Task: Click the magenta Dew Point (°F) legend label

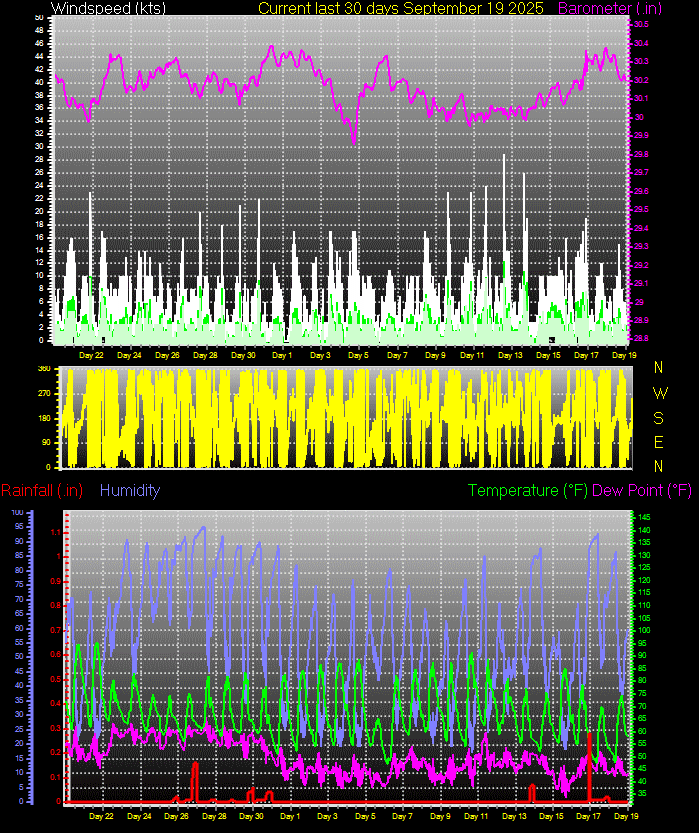Action: click(642, 490)
